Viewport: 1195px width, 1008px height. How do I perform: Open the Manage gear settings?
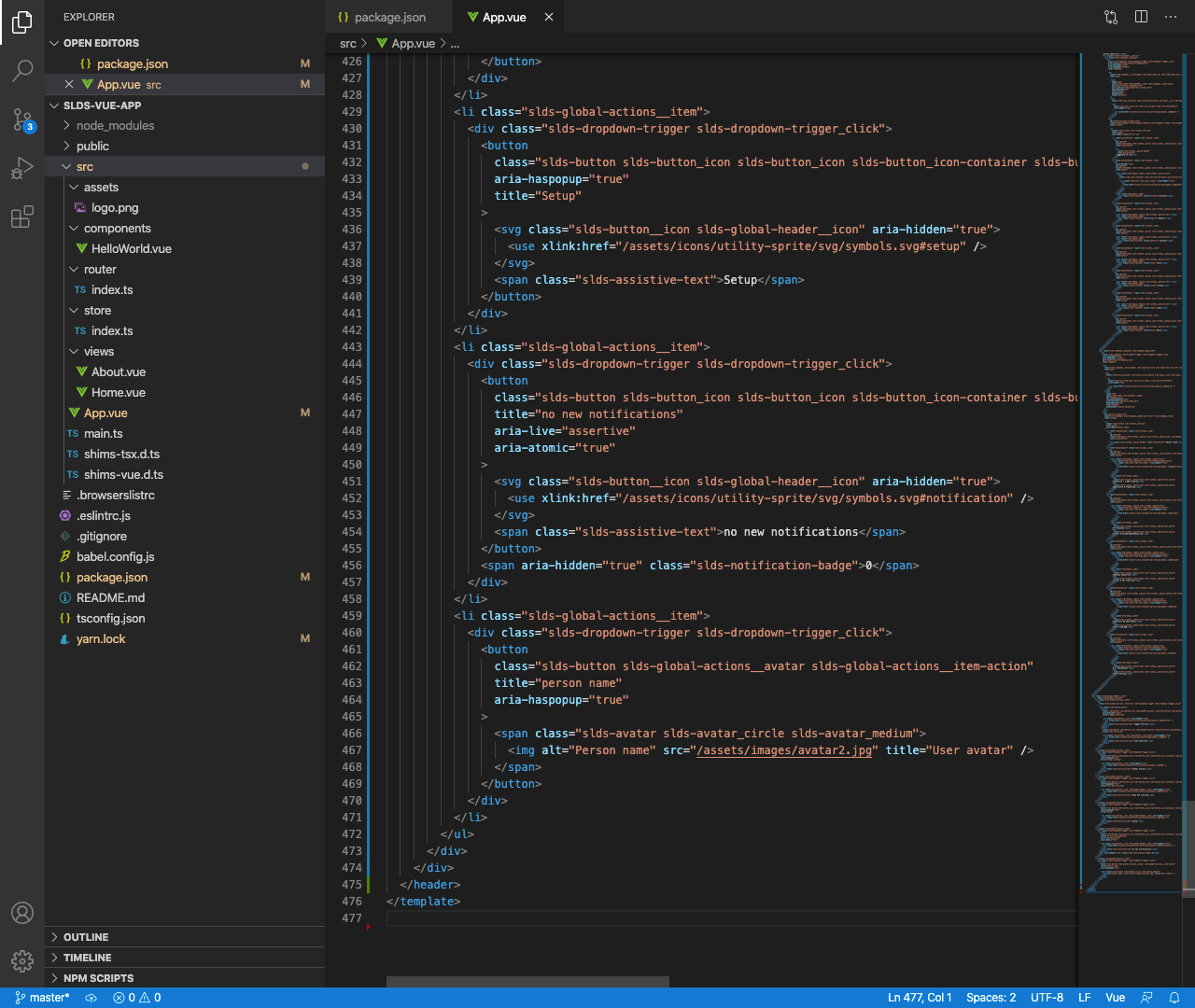coord(22,960)
